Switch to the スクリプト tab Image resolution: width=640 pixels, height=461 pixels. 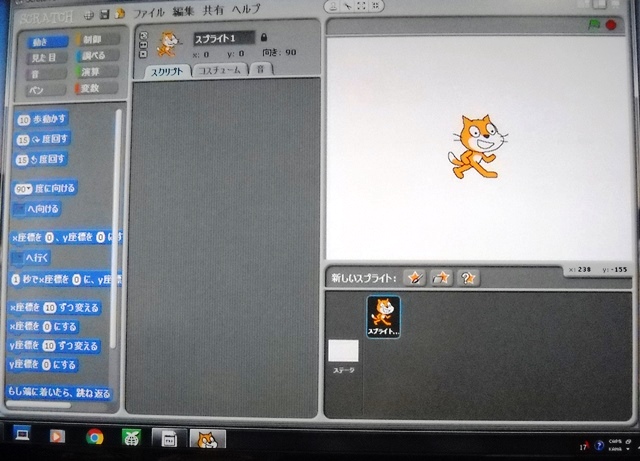(167, 72)
